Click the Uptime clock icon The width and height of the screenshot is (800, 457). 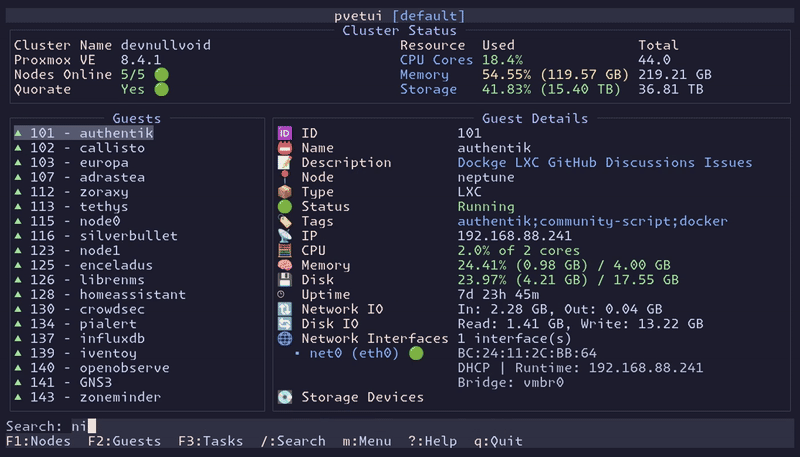(281, 294)
